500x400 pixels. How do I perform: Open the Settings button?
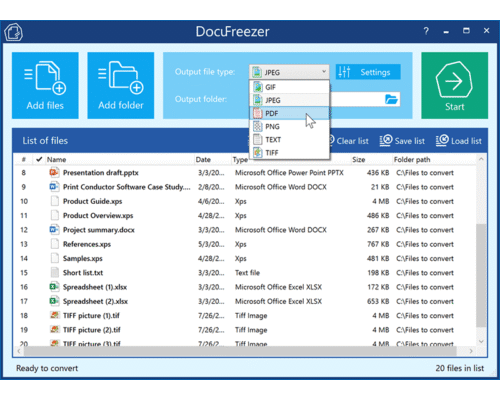point(368,72)
